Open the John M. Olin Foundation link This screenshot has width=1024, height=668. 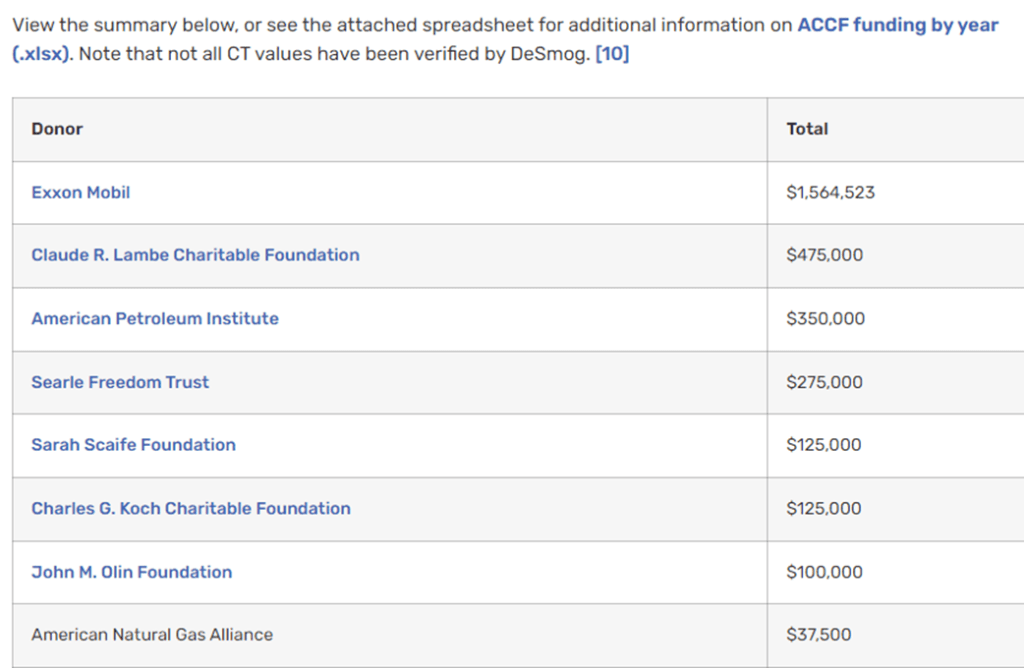tap(131, 572)
